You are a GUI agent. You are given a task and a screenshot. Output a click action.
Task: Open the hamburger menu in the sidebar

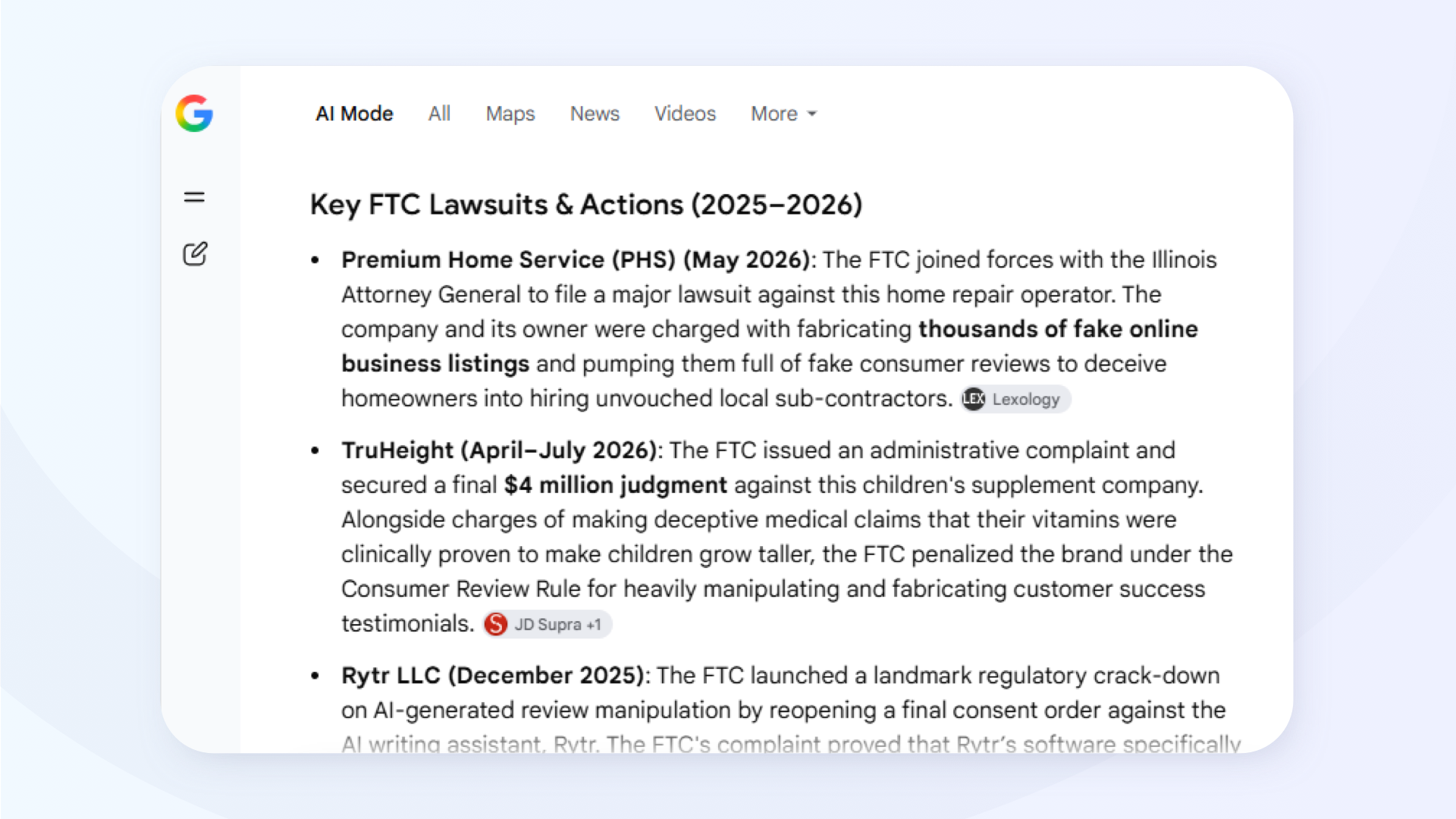point(194,197)
